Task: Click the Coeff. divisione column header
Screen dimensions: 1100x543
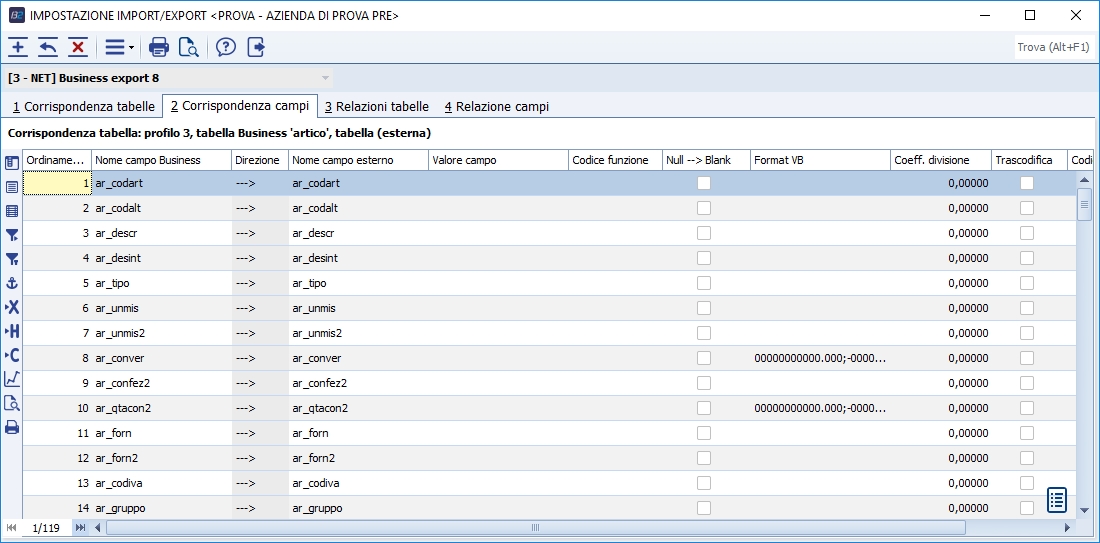Action: pyautogui.click(x=941, y=160)
